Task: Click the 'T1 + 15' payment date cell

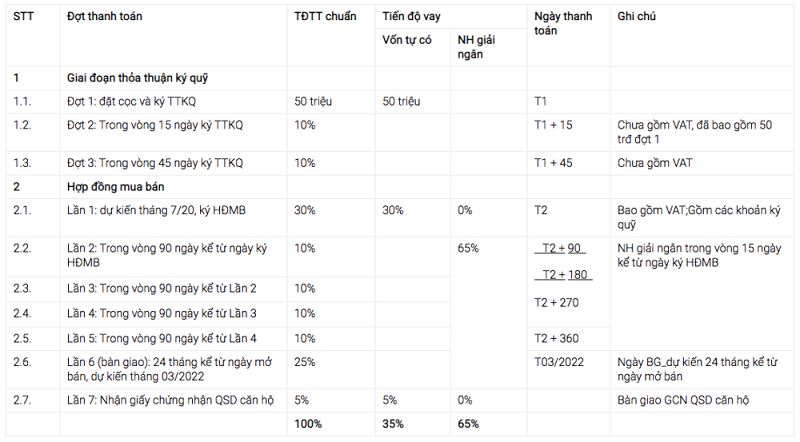Action: coord(553,125)
